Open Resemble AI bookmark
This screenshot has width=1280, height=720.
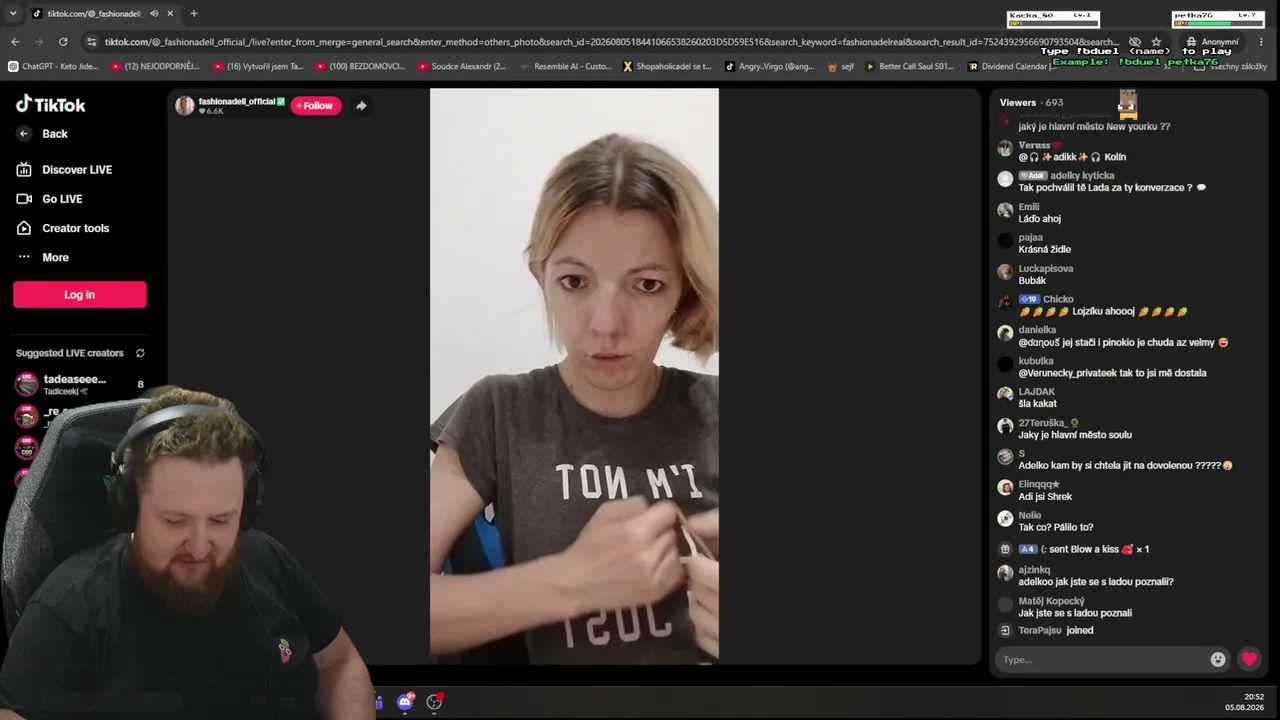pyautogui.click(x=565, y=67)
